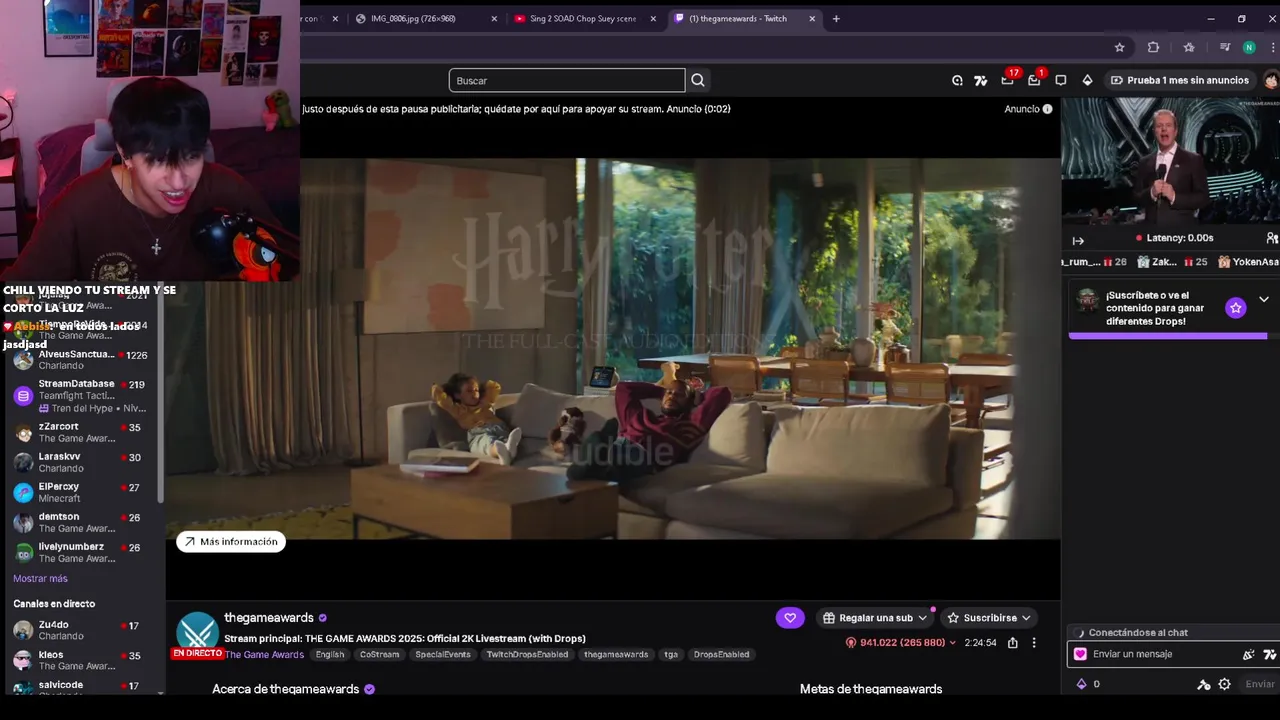Share the stream via share icon
Image resolution: width=1280 pixels, height=720 pixels.
coord(1012,643)
